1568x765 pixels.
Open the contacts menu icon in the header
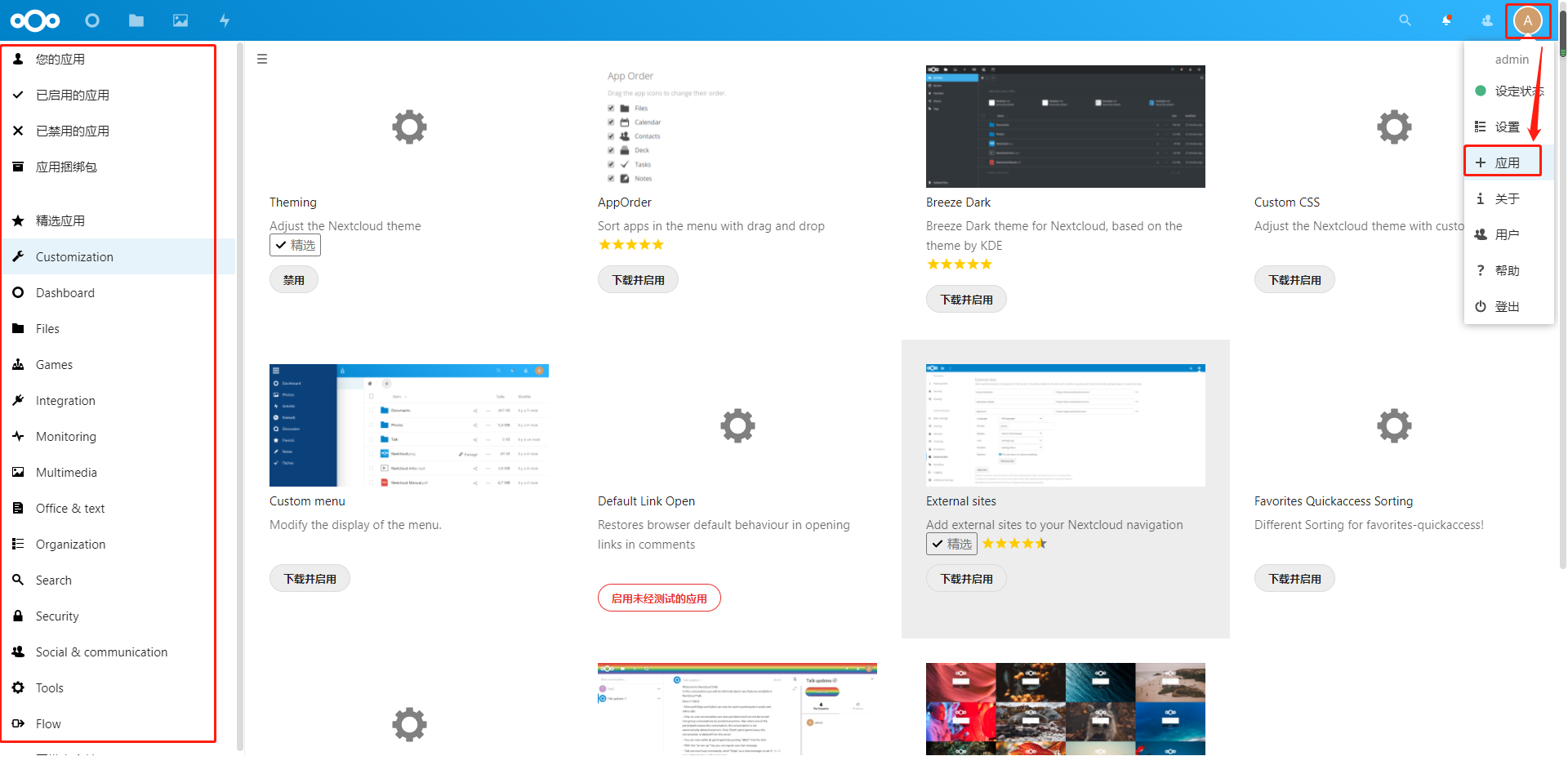(x=1487, y=20)
